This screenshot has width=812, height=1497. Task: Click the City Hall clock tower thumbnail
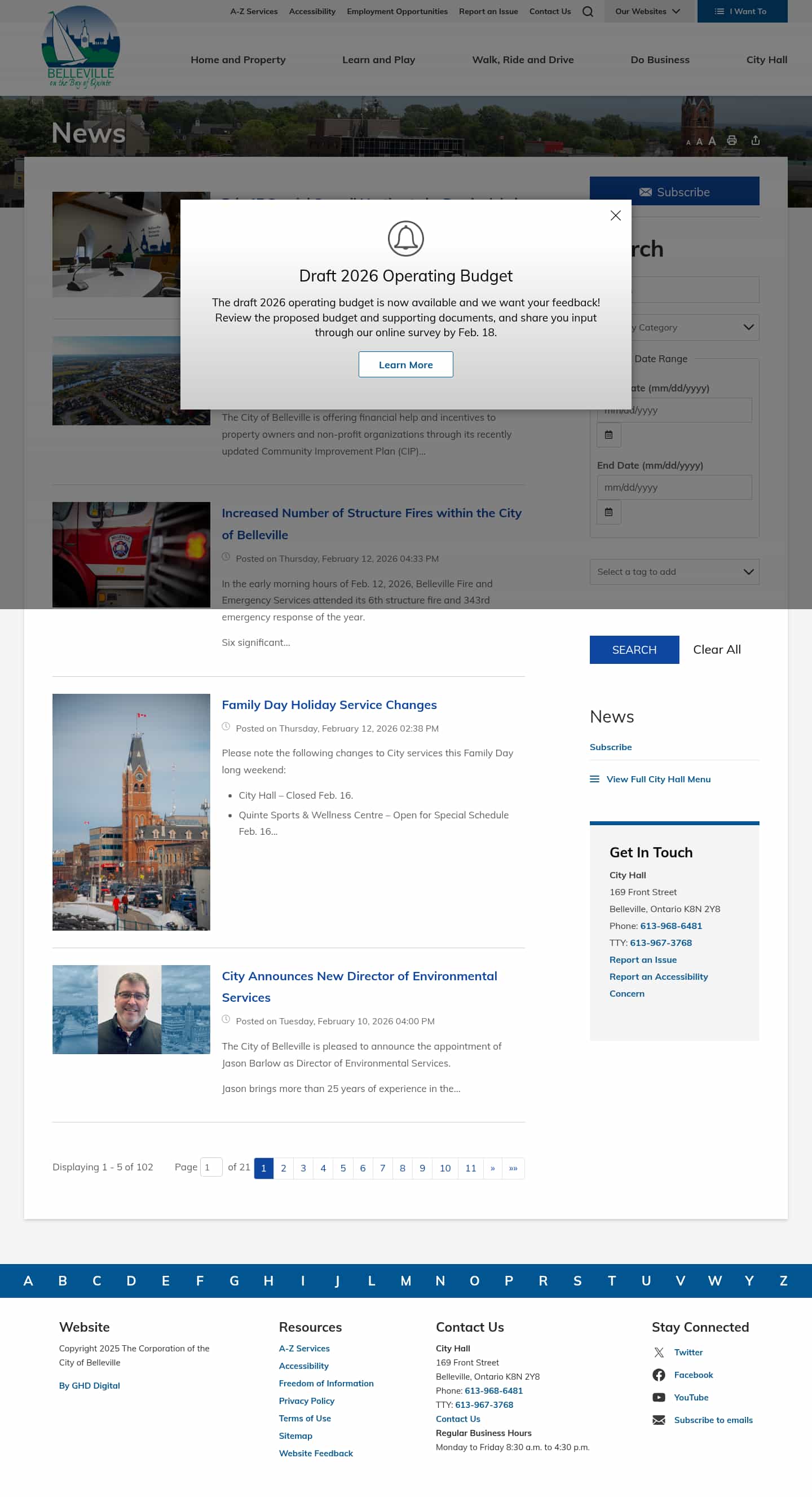click(x=131, y=812)
